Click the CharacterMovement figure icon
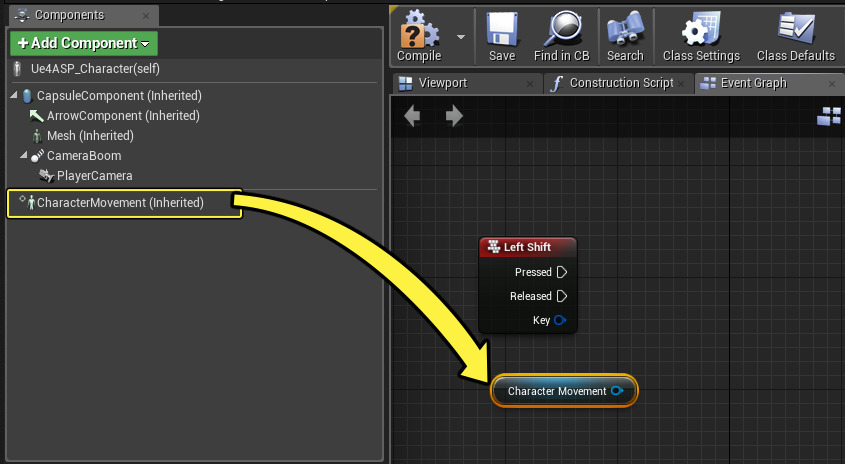Screen dimensions: 845x464 (x=31, y=203)
